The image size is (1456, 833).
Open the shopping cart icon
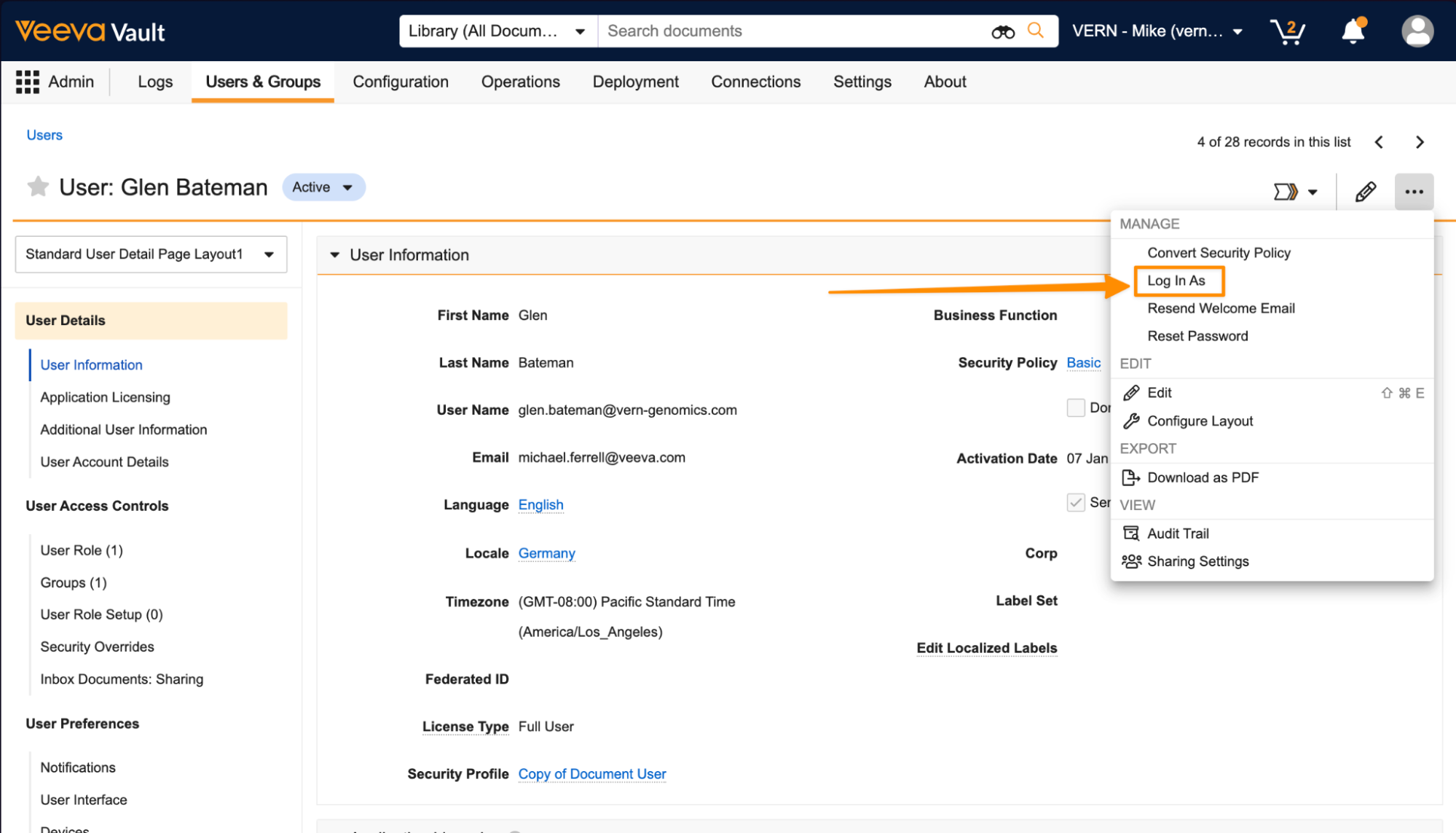(1287, 31)
